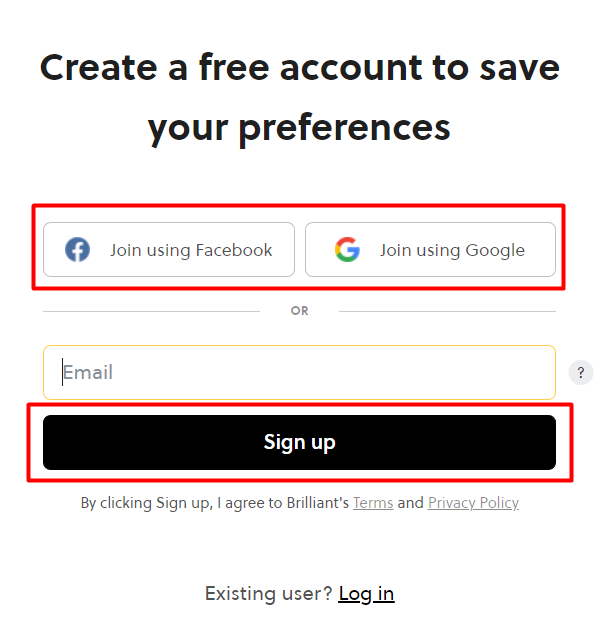
Task: Click the Email placeholder text
Action: (x=88, y=373)
